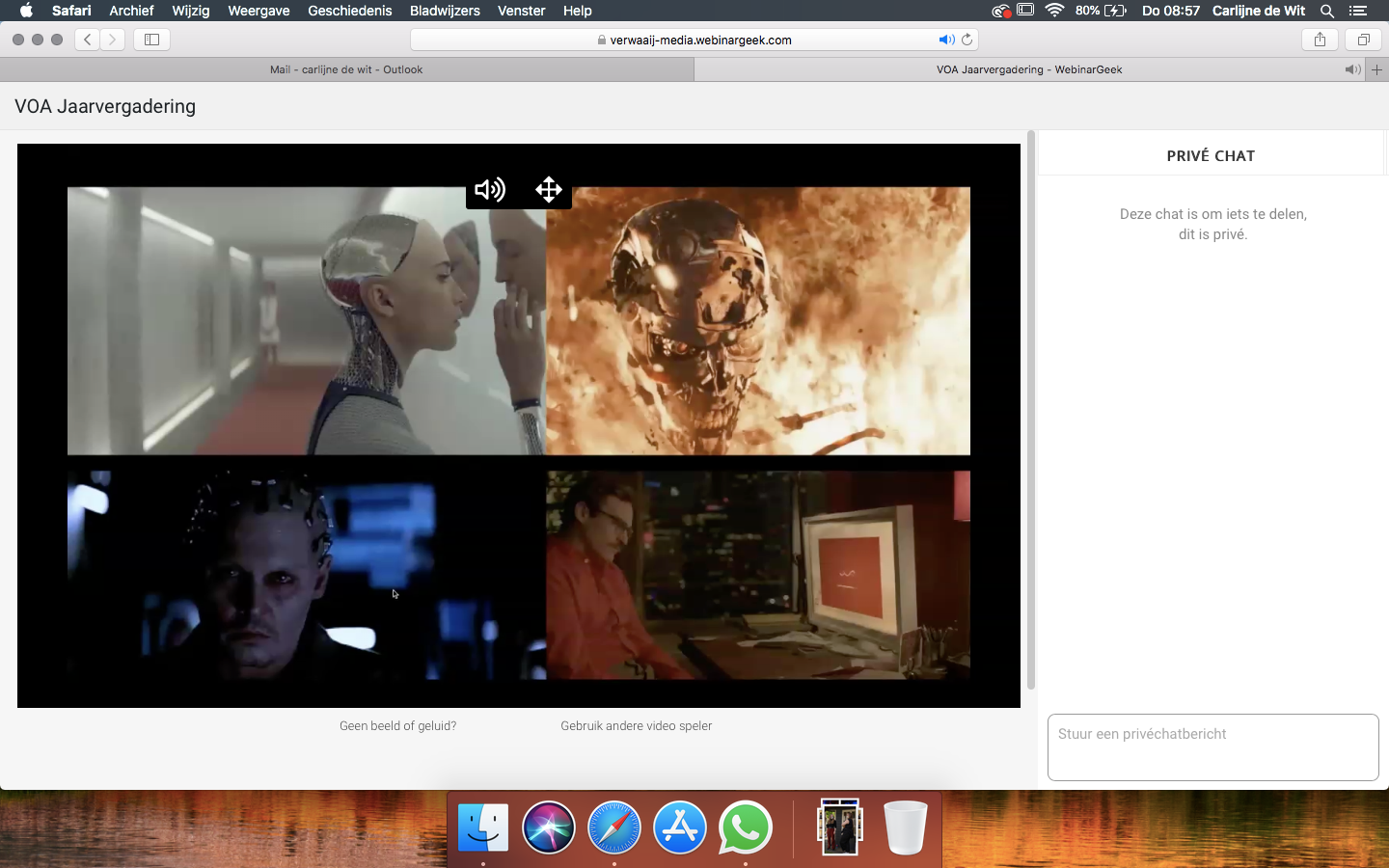Click the page vertical scrollbar

click(1031, 410)
